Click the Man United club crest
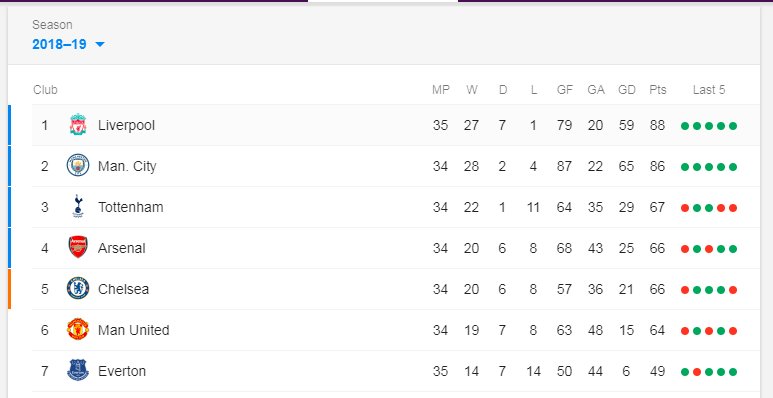This screenshot has height=398, width=773. [x=78, y=329]
